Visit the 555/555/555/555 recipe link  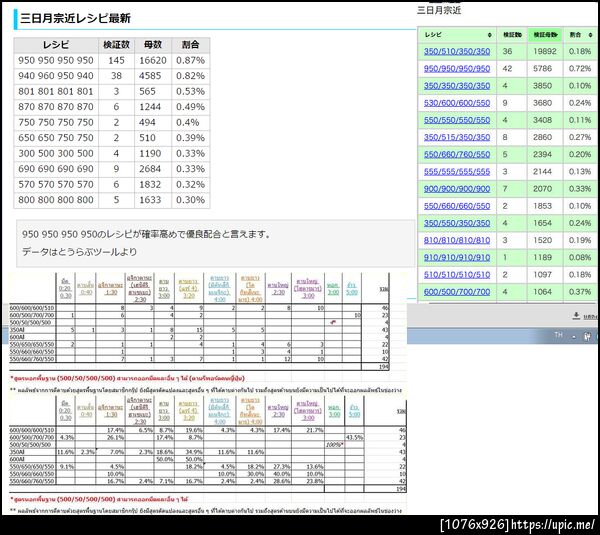pos(457,172)
